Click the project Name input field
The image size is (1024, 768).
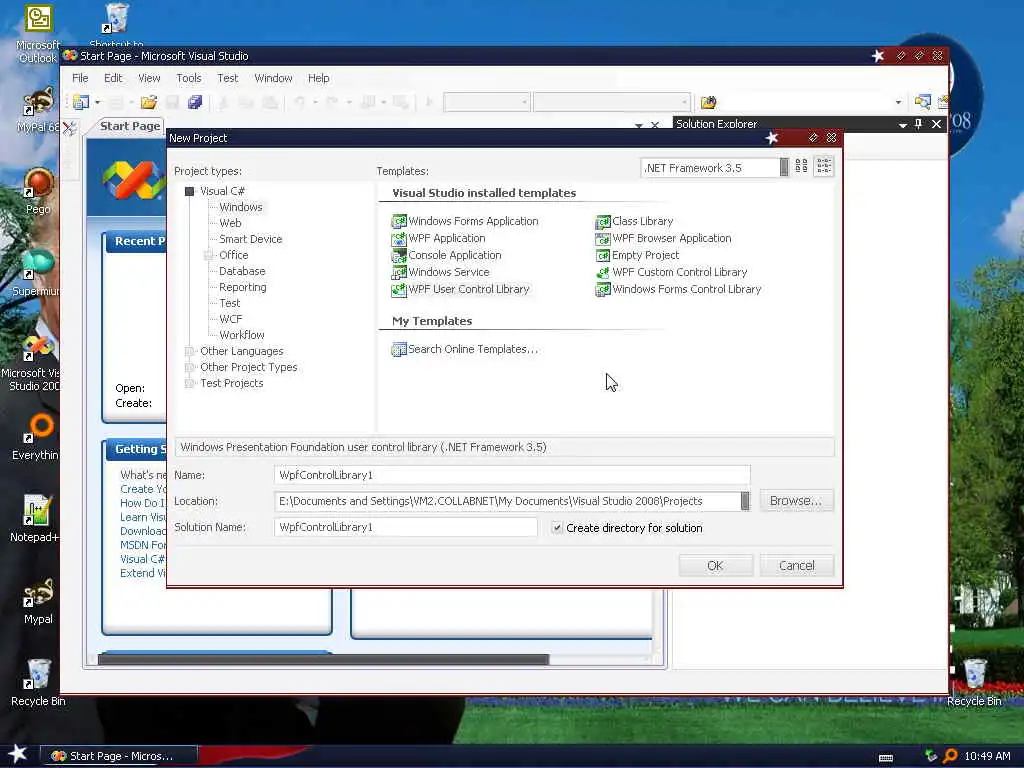click(512, 475)
